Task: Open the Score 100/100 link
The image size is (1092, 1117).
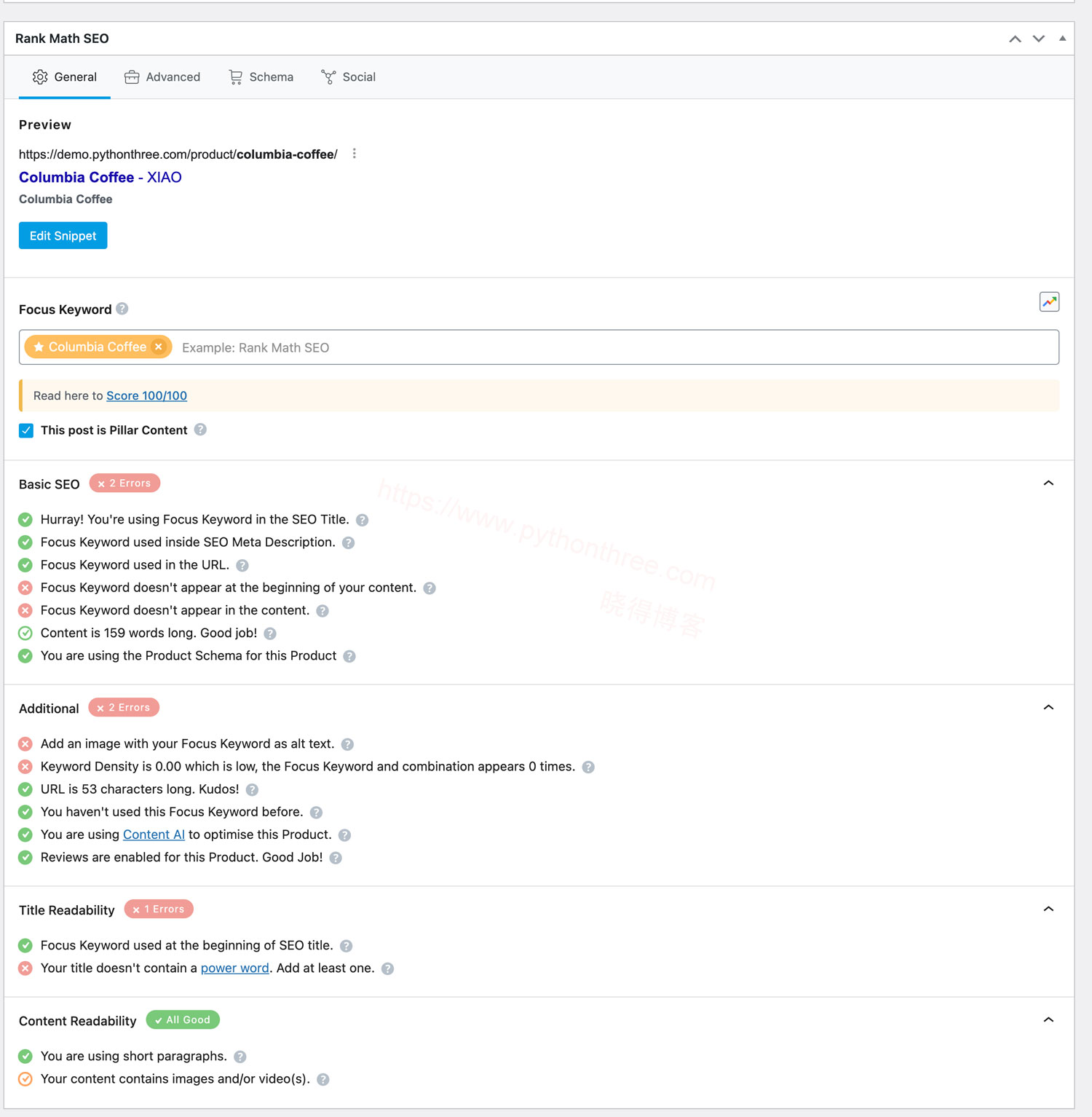Action: click(x=146, y=395)
